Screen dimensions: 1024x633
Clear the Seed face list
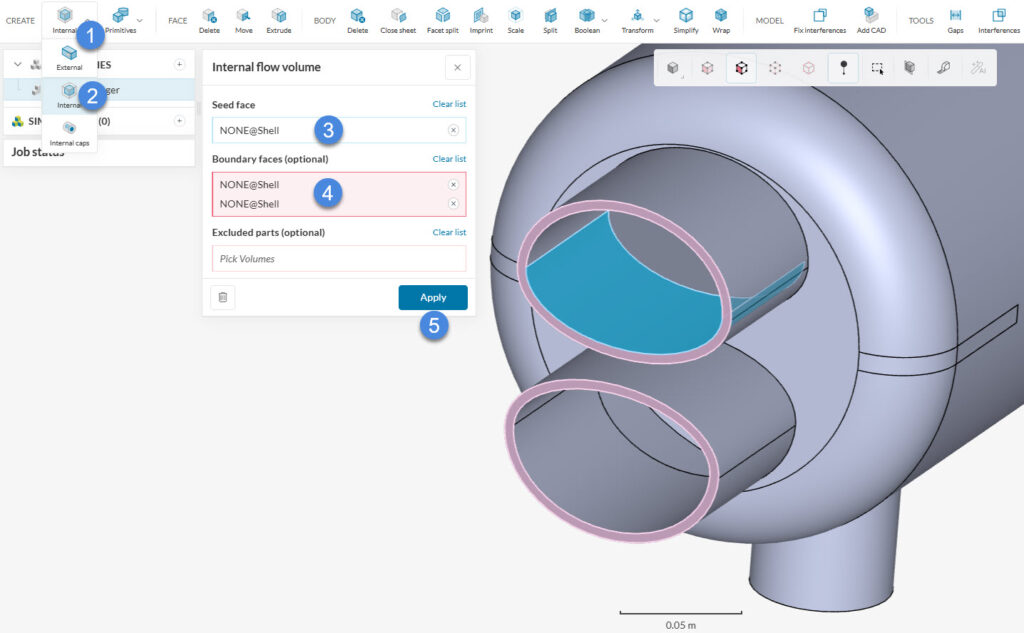point(447,104)
